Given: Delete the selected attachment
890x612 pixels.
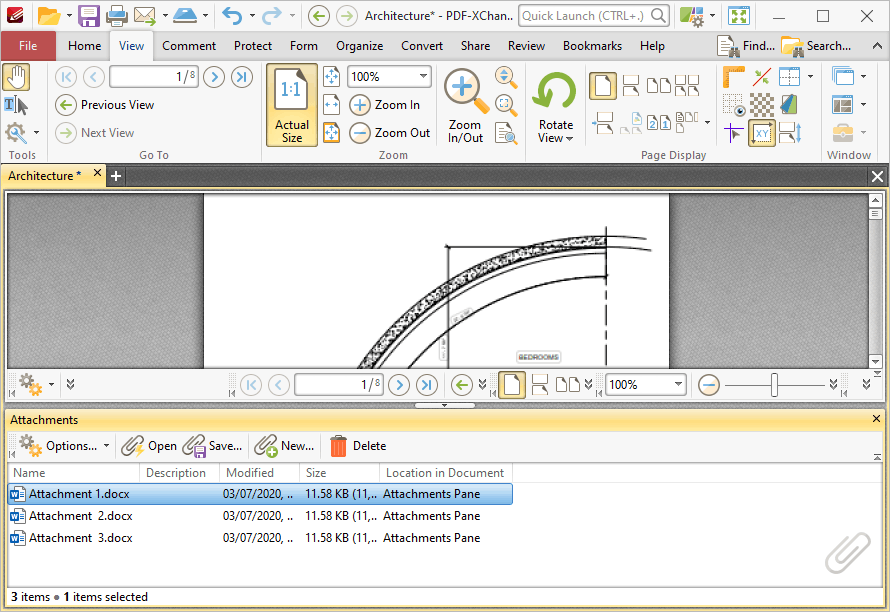Looking at the screenshot, I should [x=358, y=446].
